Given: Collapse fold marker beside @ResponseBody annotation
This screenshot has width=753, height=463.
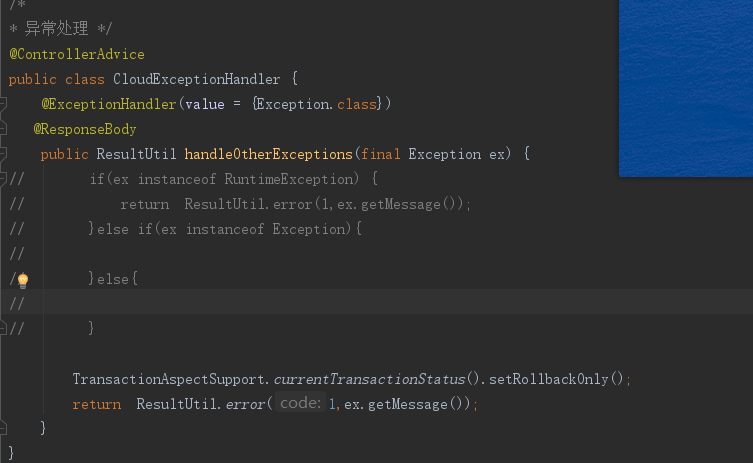Looking at the screenshot, I should coord(3,128).
